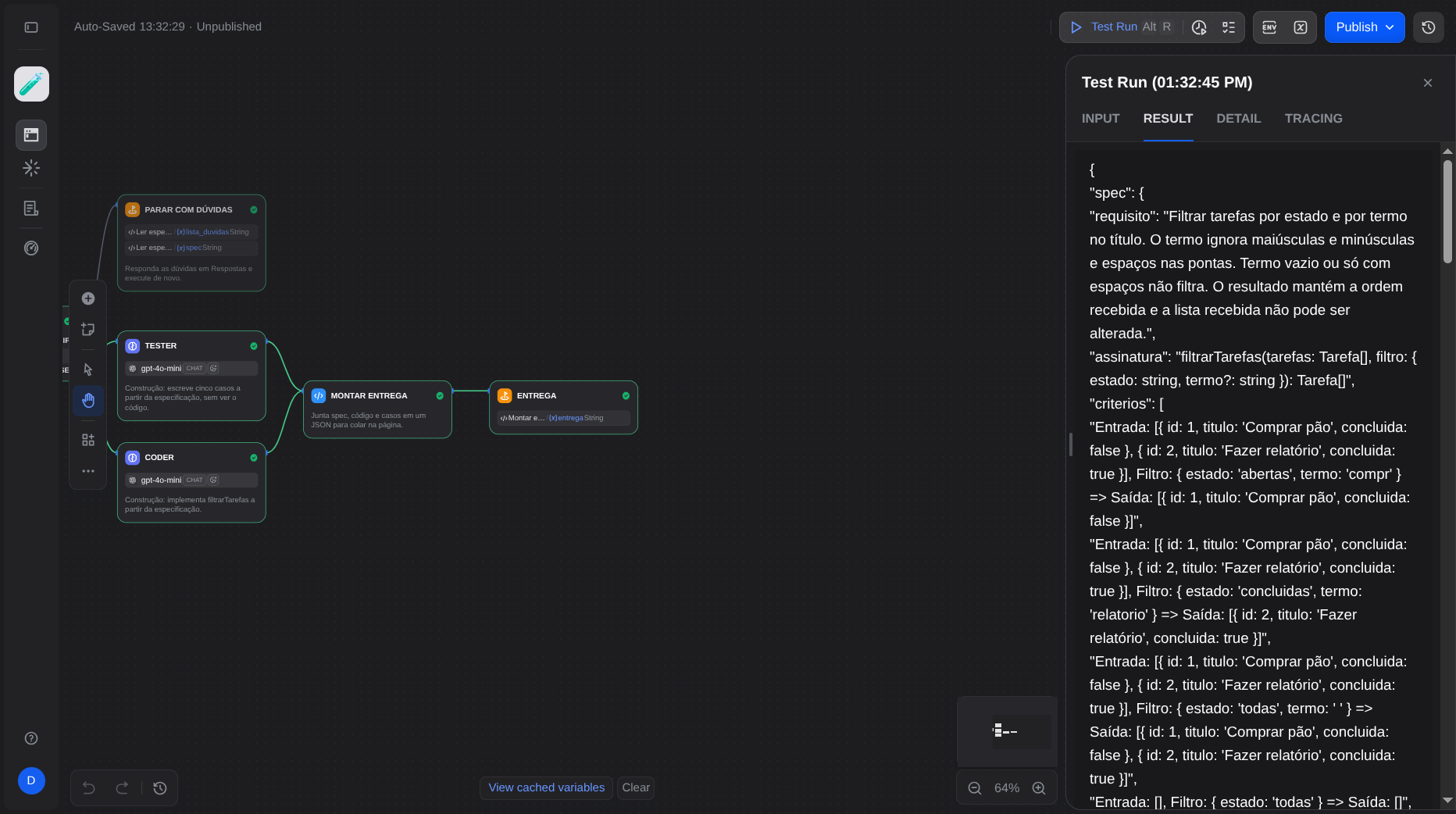The height and width of the screenshot is (814, 1456).
Task: Select the ENTREGA end node
Action: [563, 407]
